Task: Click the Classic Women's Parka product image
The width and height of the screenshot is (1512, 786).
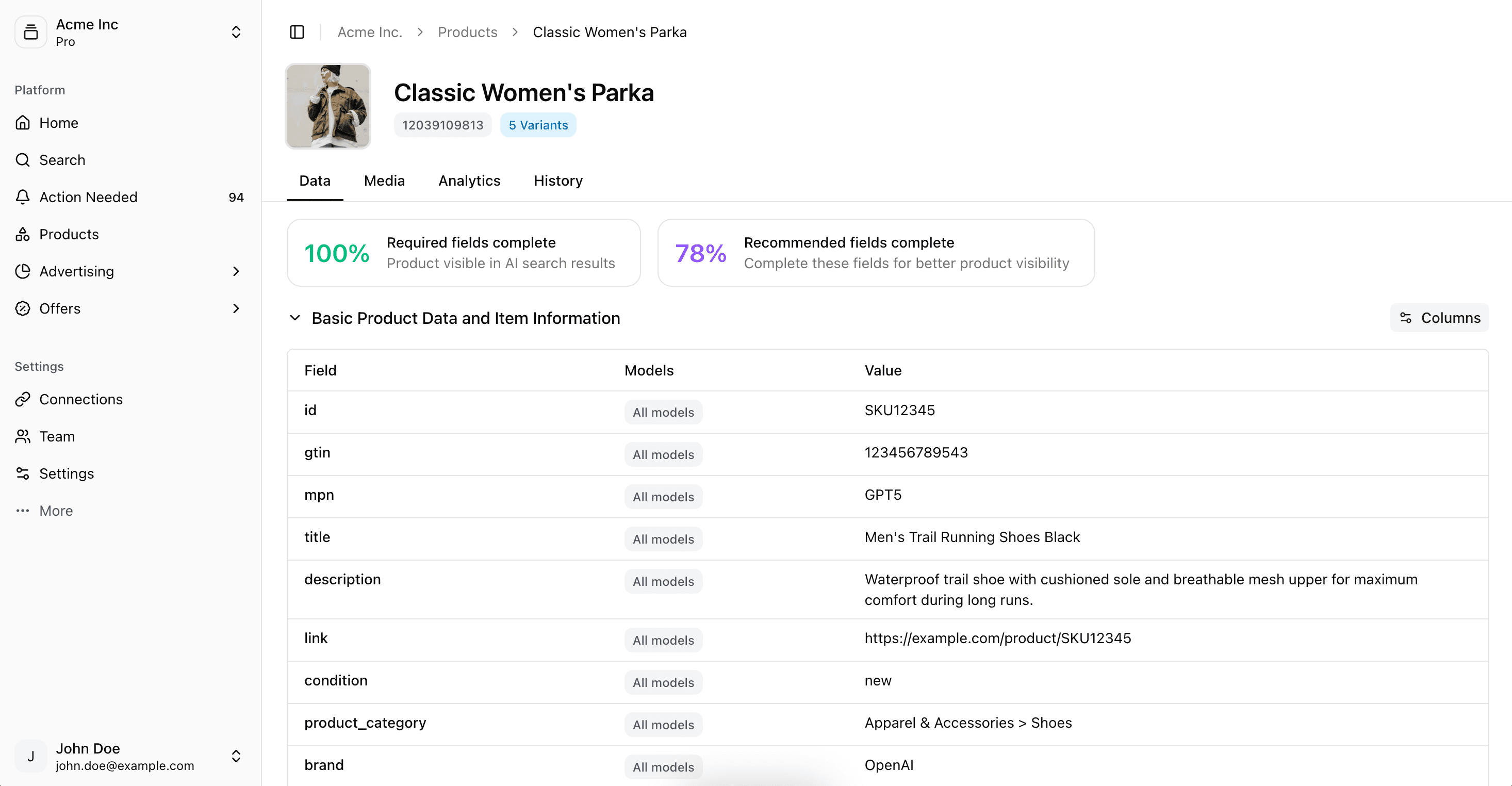Action: 327,106
